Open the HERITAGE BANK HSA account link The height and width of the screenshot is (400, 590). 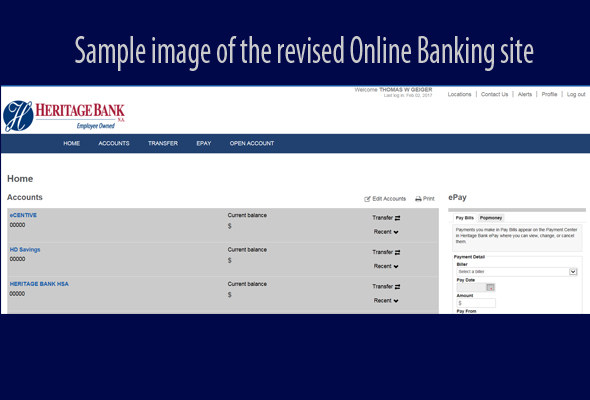pos(39,284)
